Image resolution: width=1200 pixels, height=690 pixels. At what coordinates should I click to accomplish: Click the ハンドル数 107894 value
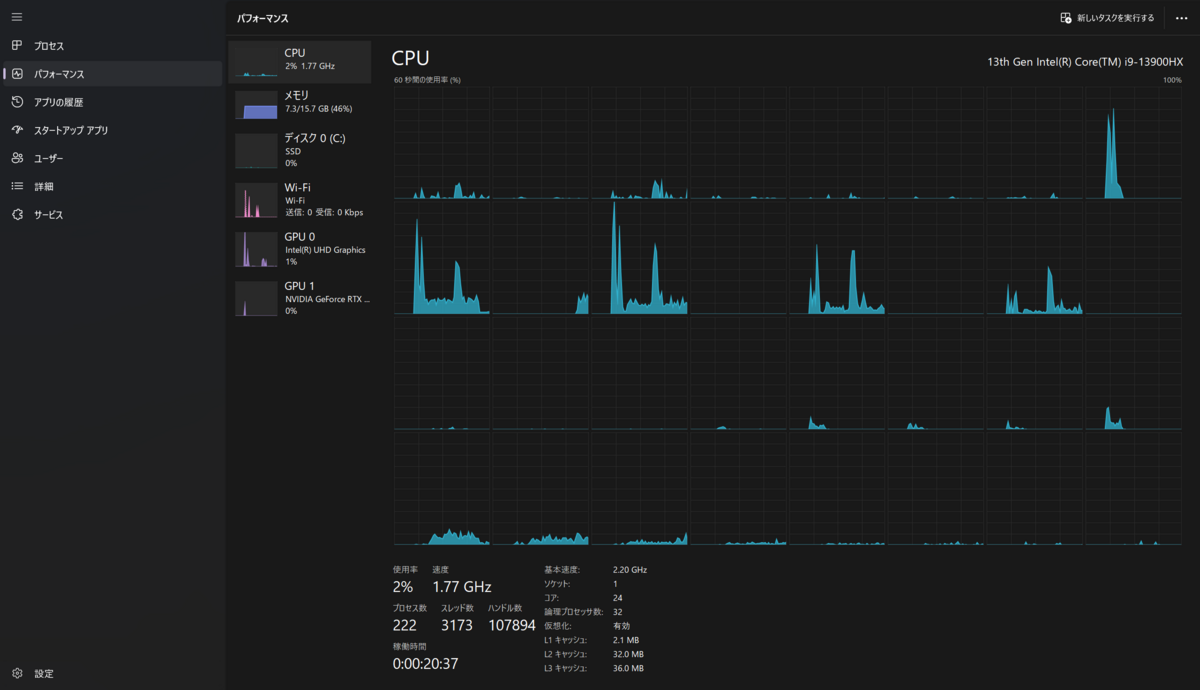pos(512,625)
